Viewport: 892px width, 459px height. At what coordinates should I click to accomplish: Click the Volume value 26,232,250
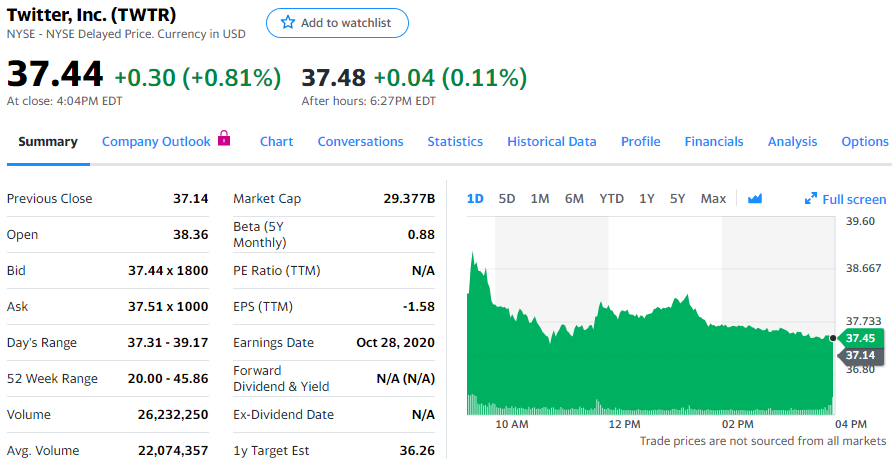pos(173,415)
